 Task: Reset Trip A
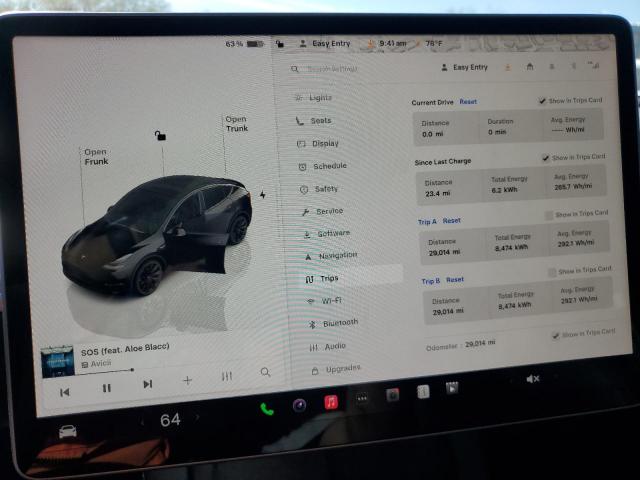click(x=451, y=220)
